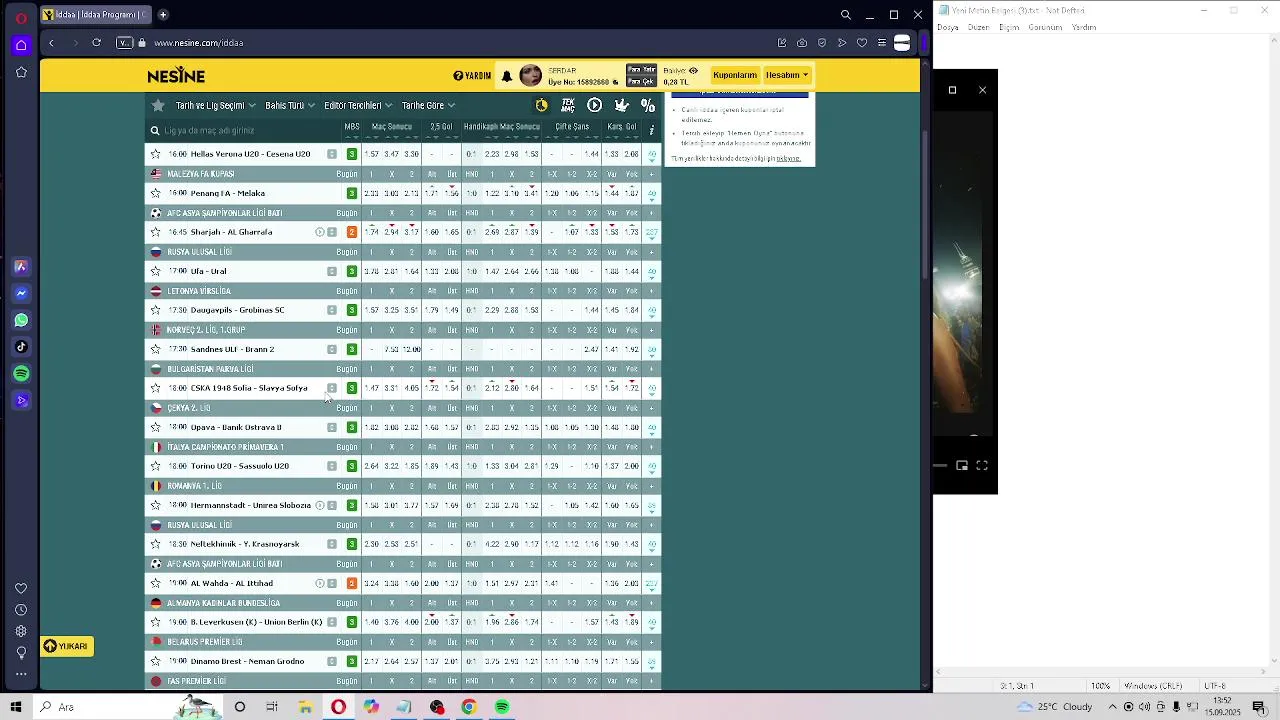
Task: Open the notification bell in Nesine header
Action: [507, 76]
